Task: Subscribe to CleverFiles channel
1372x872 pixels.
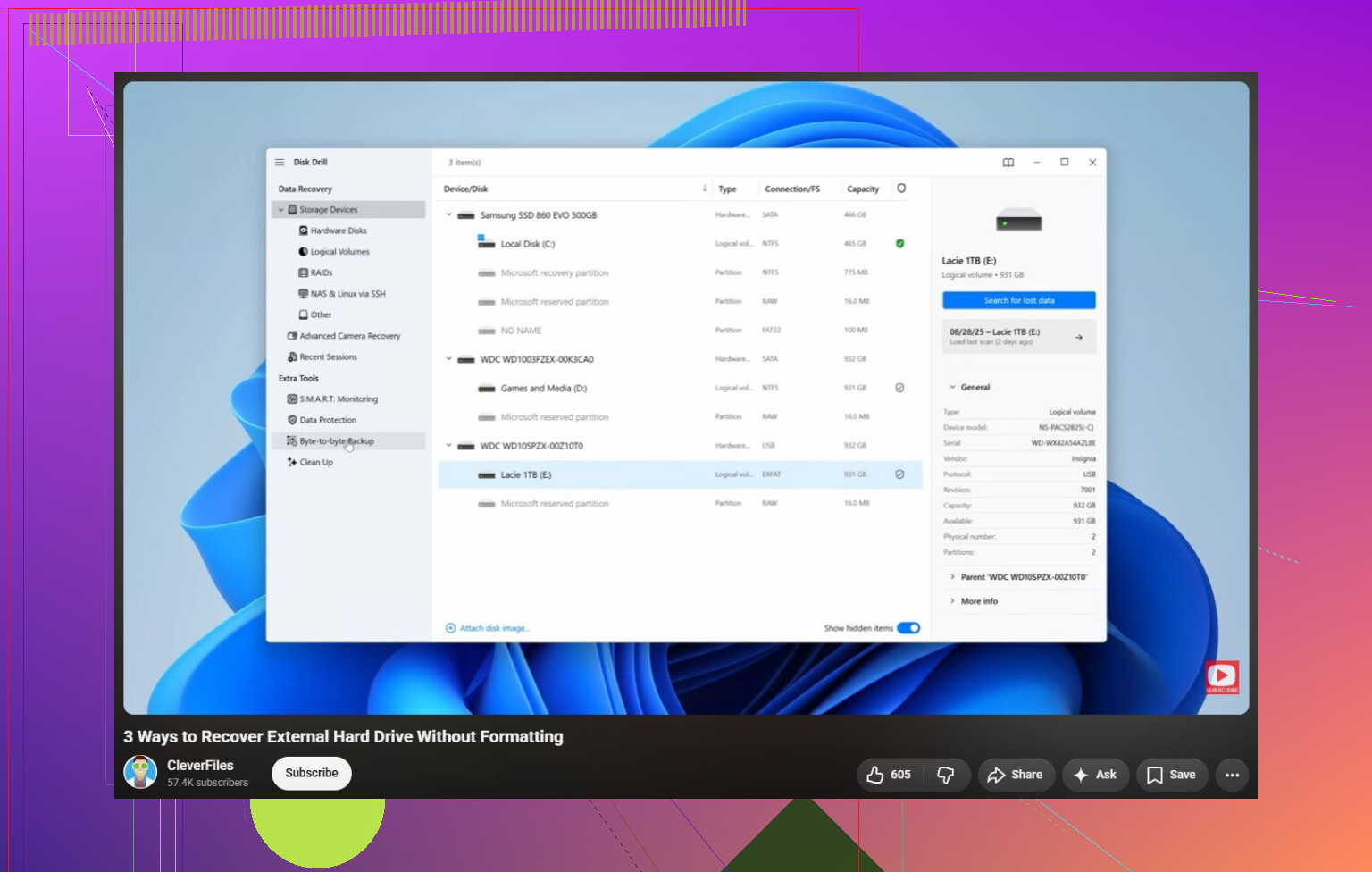Action: pyautogui.click(x=312, y=773)
